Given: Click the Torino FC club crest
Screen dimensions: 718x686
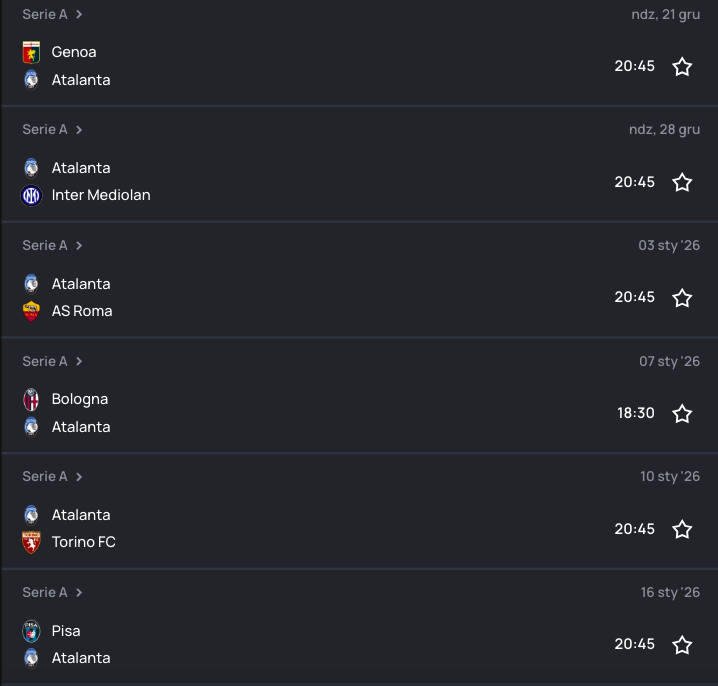Looking at the screenshot, I should point(31,542).
